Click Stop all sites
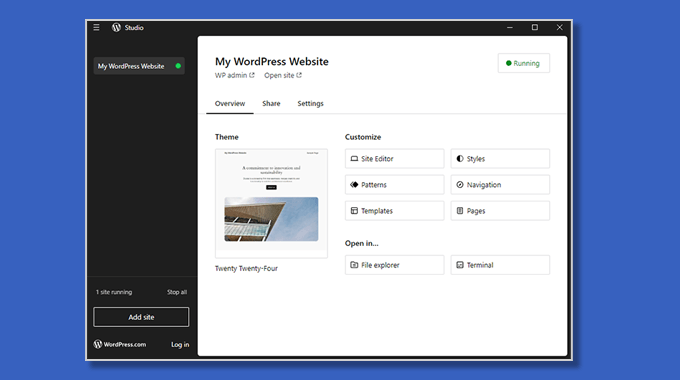 (x=177, y=292)
